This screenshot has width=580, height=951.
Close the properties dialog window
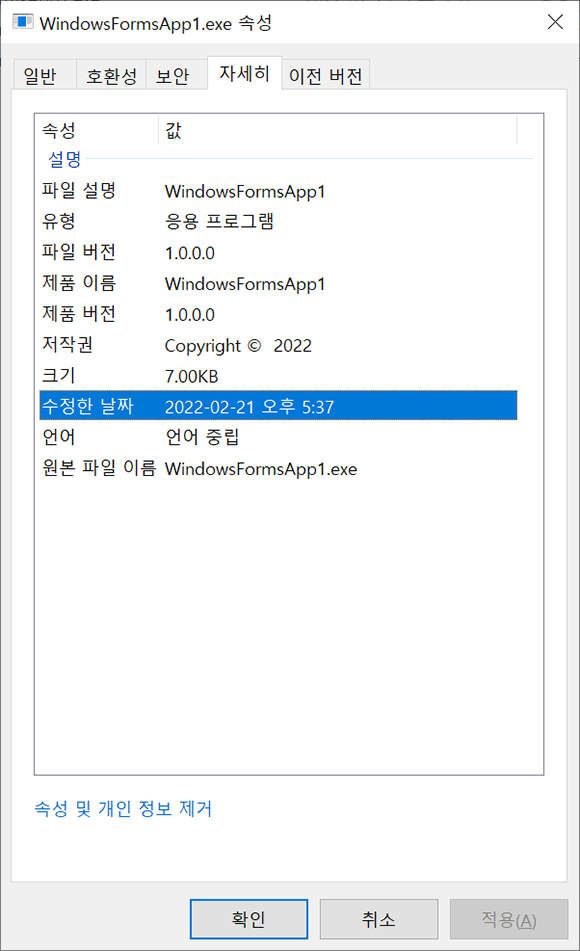click(555, 22)
